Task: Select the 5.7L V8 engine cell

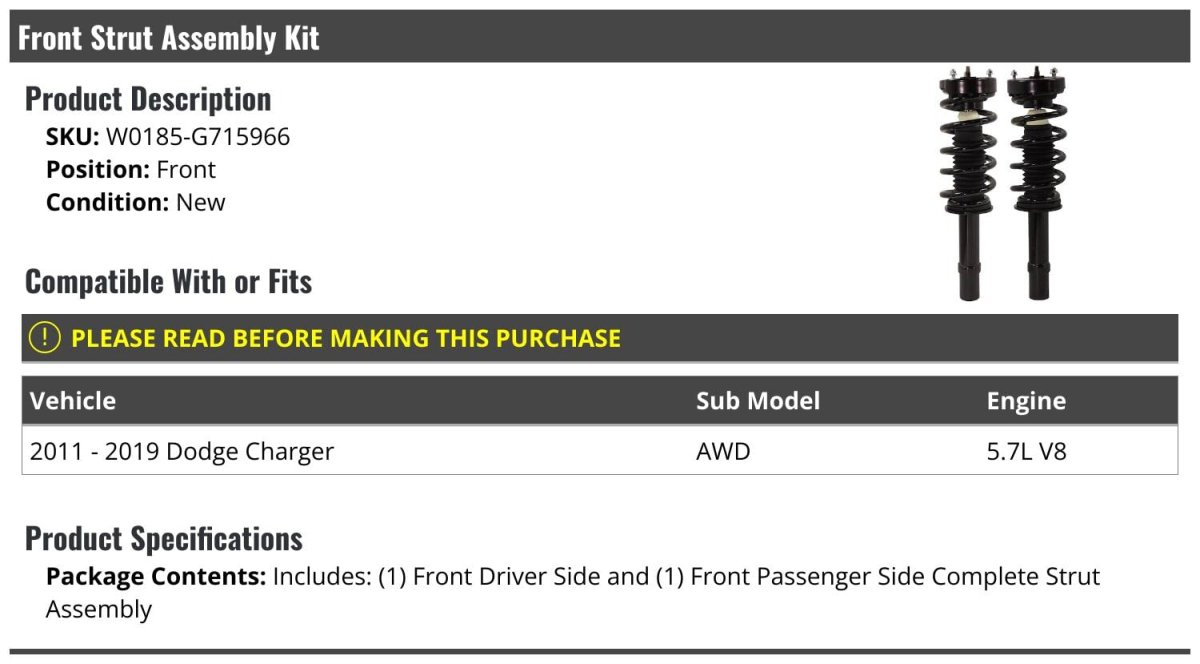Action: 1027,451
